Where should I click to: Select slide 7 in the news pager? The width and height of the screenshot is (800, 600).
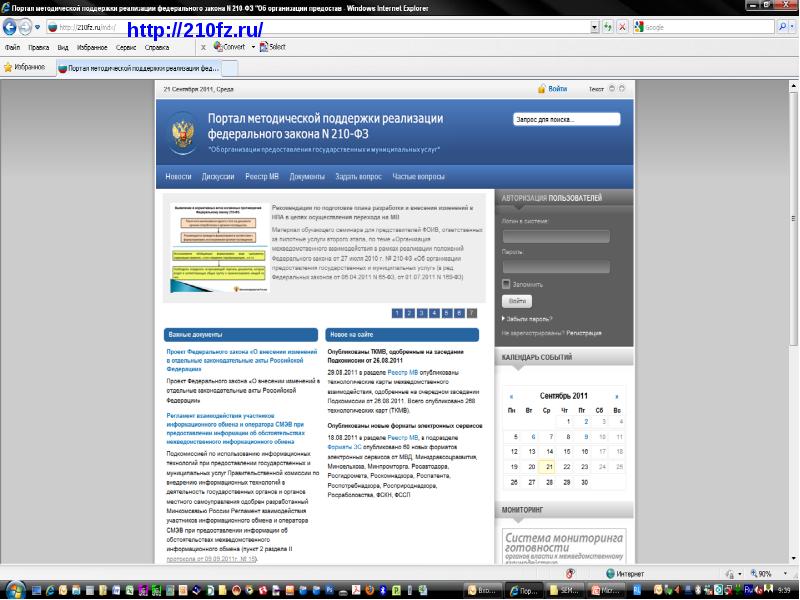tap(472, 313)
